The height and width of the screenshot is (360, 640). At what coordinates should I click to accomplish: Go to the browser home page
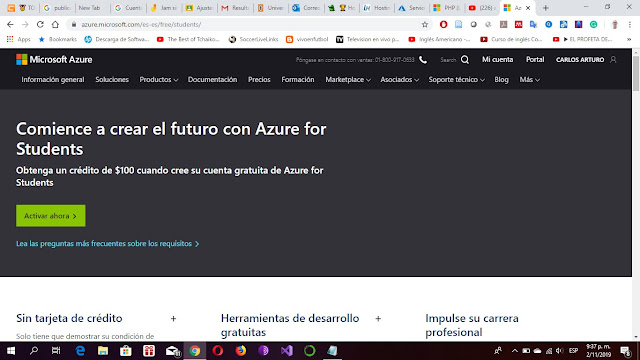pyautogui.click(x=55, y=24)
